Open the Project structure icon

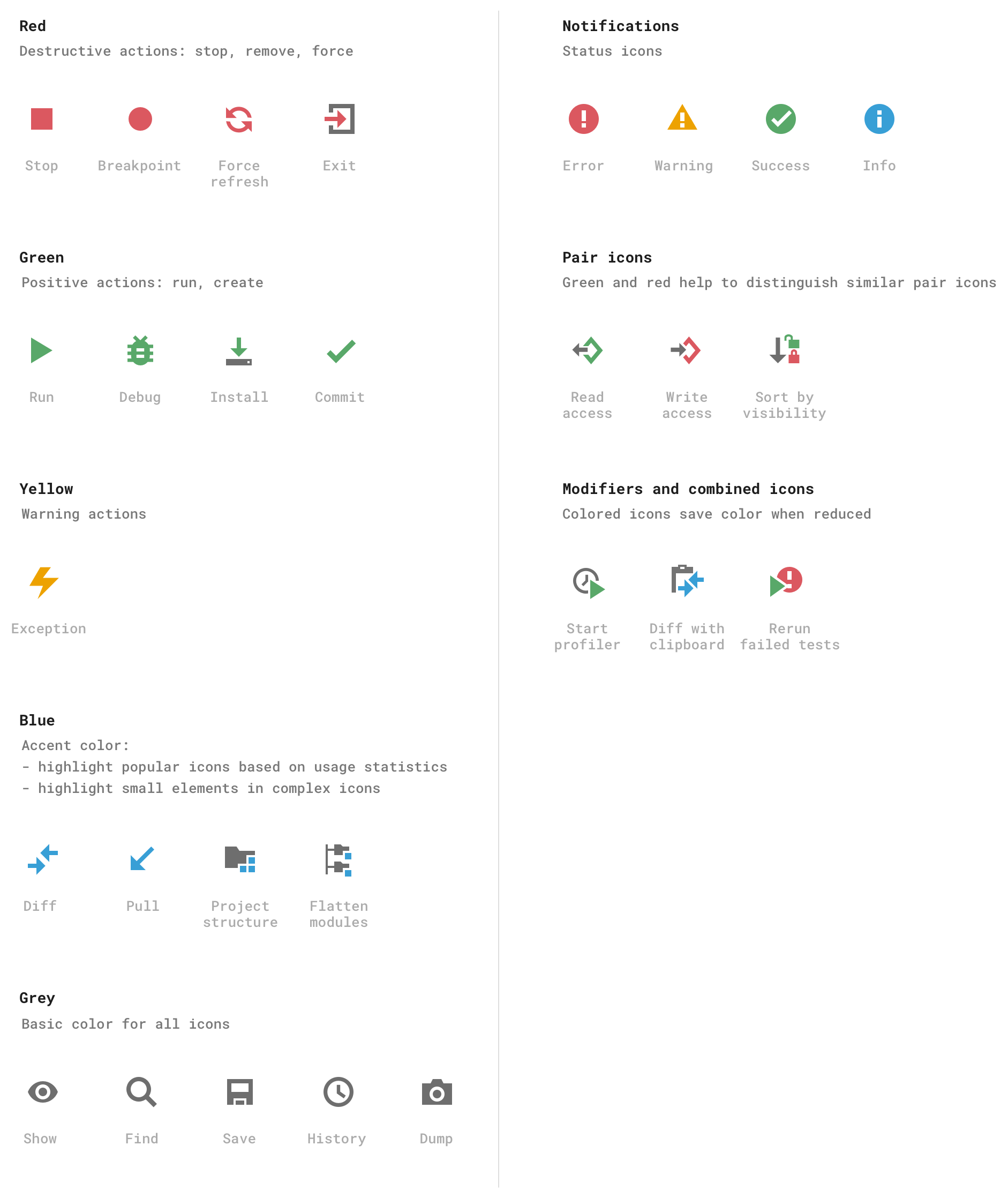[240, 858]
